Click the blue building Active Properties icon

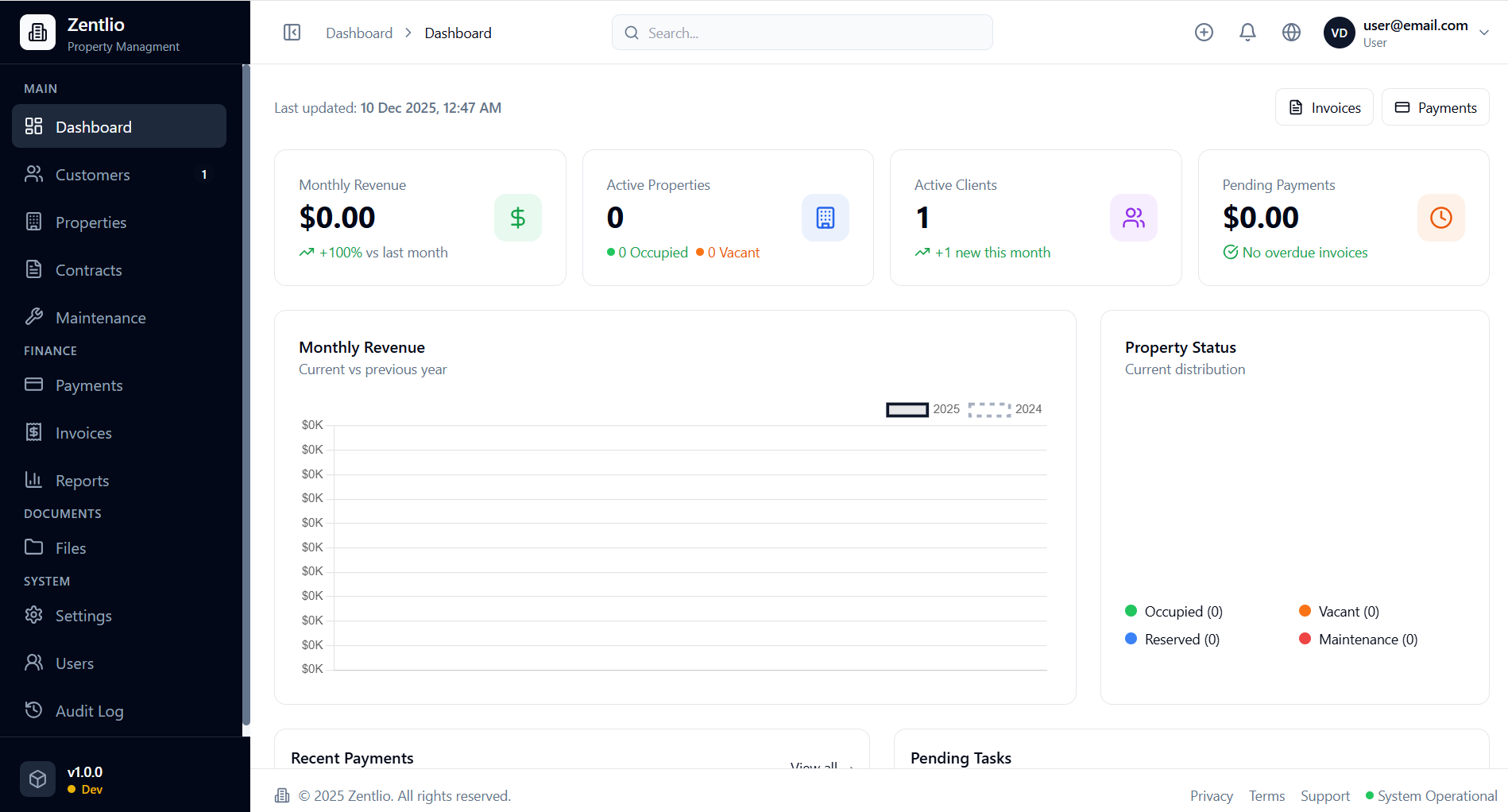click(825, 218)
